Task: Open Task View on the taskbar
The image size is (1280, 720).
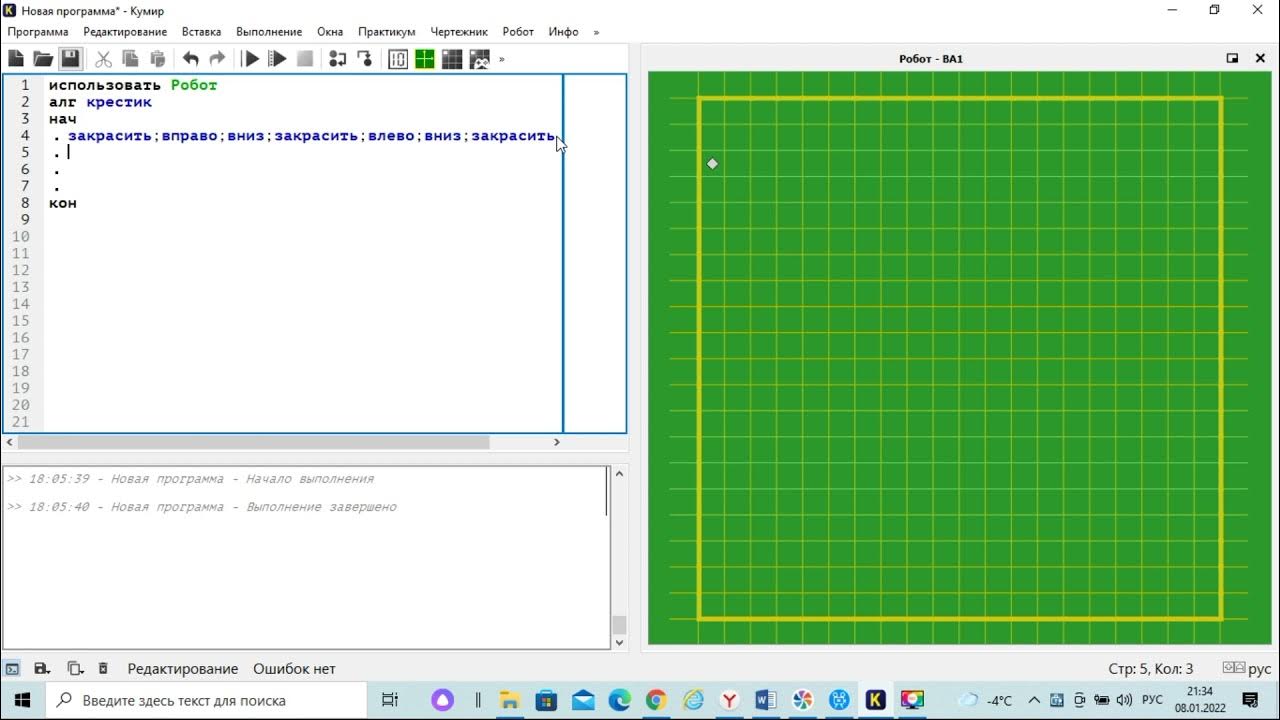Action: (390, 700)
